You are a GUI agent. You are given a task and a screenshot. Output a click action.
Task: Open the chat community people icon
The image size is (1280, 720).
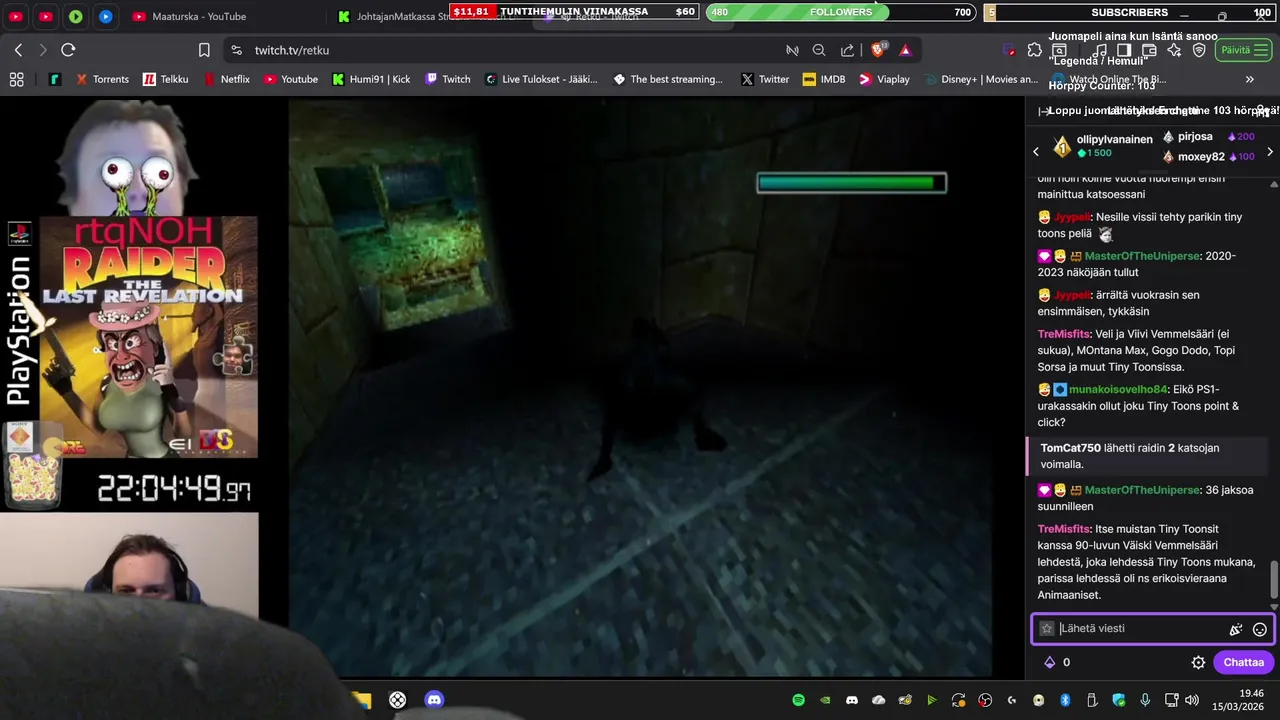pos(1261,111)
